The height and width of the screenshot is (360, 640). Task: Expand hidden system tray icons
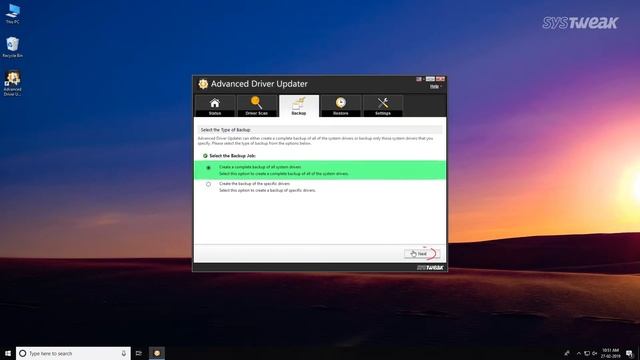click(x=578, y=353)
